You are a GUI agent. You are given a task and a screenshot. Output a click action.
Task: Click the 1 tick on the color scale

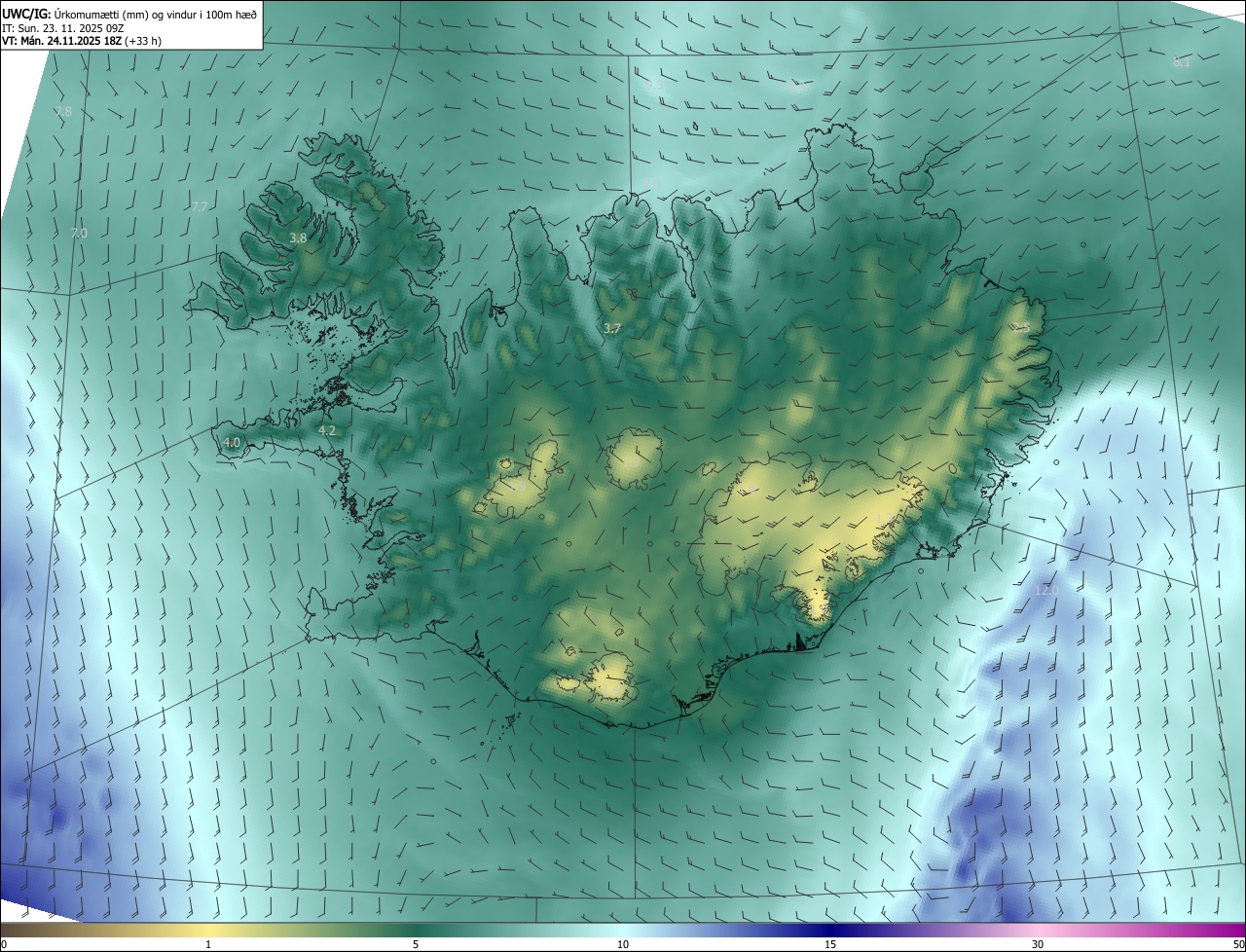click(x=208, y=944)
